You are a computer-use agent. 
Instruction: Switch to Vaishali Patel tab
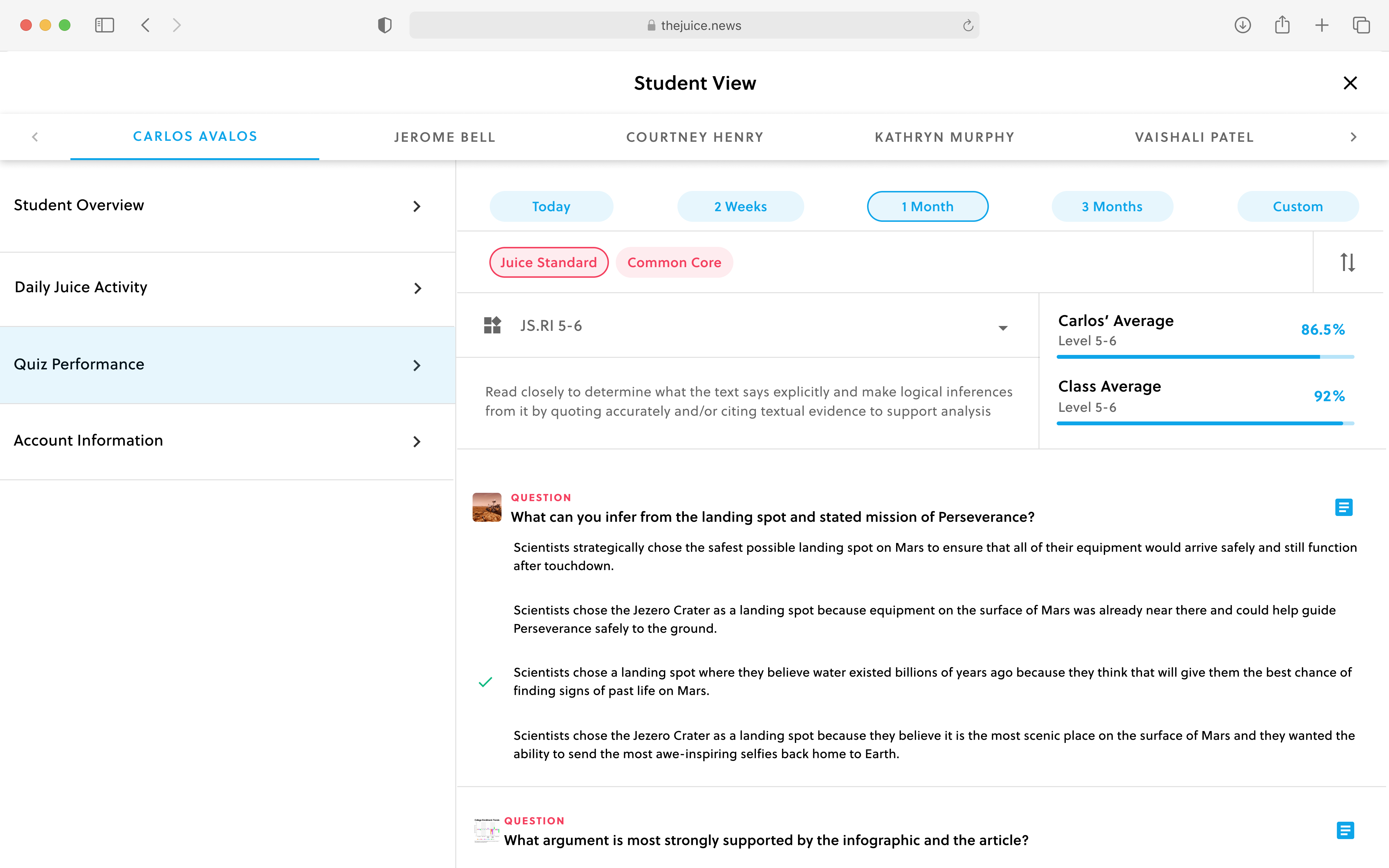pos(1194,137)
